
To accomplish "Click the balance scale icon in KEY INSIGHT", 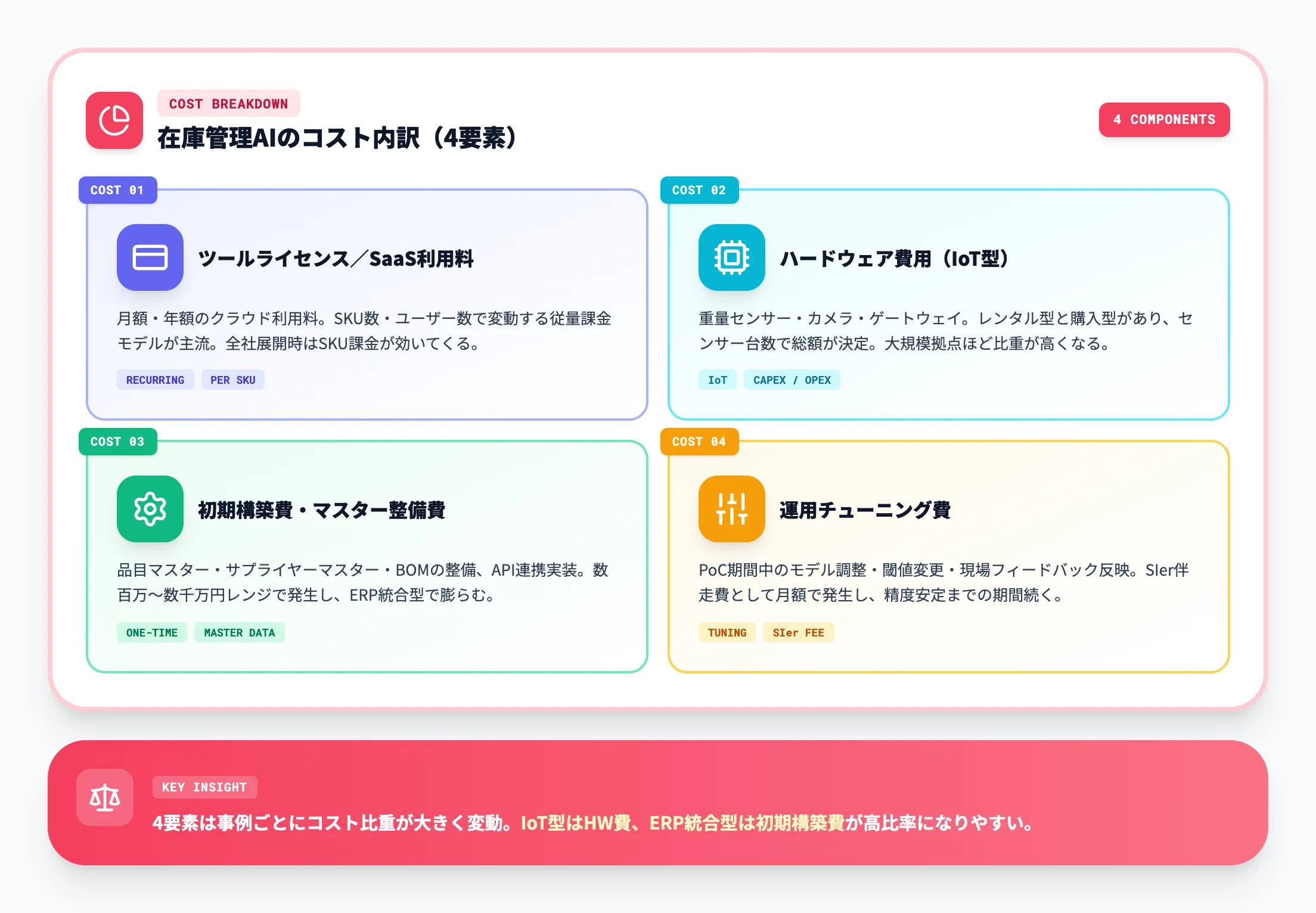I will click(x=104, y=798).
